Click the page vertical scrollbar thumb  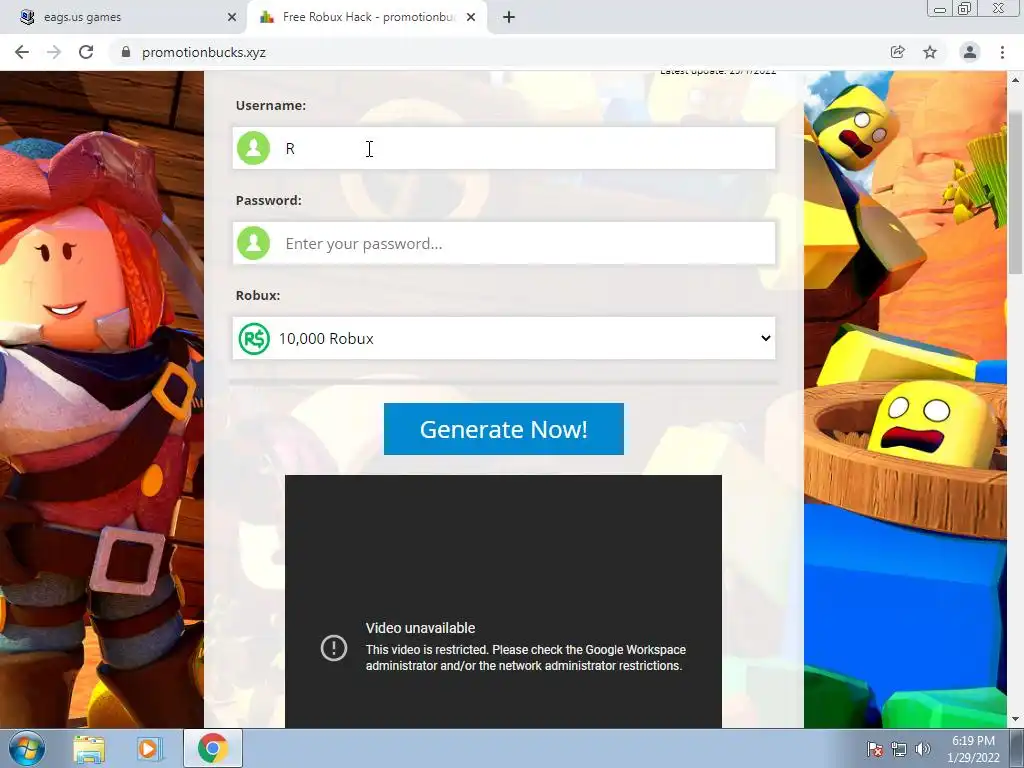click(1015, 193)
